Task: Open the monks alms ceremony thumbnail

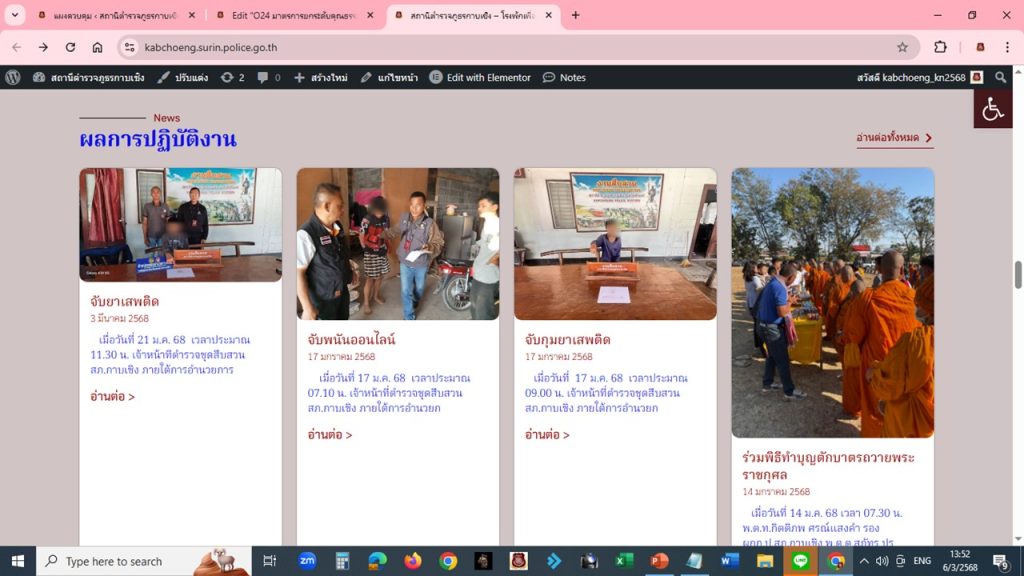Action: pyautogui.click(x=832, y=302)
